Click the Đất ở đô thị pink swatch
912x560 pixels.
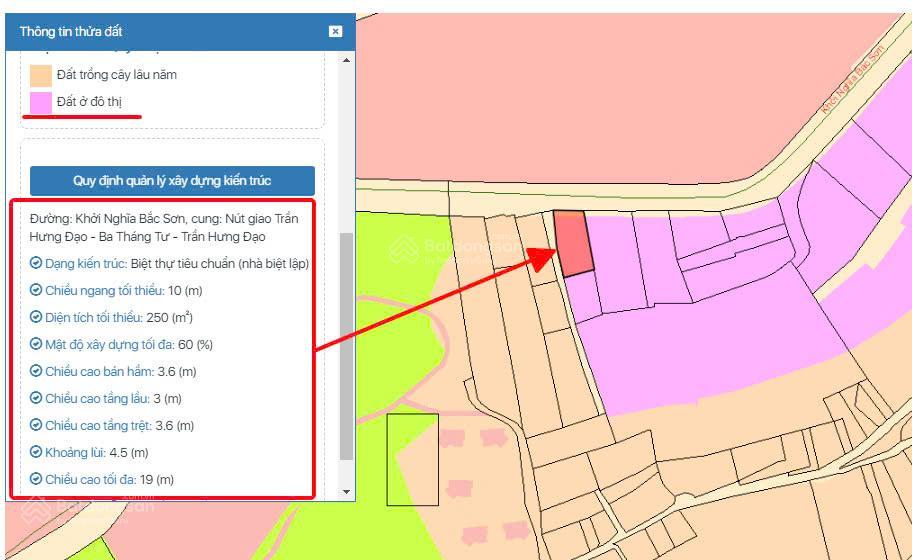[x=41, y=102]
